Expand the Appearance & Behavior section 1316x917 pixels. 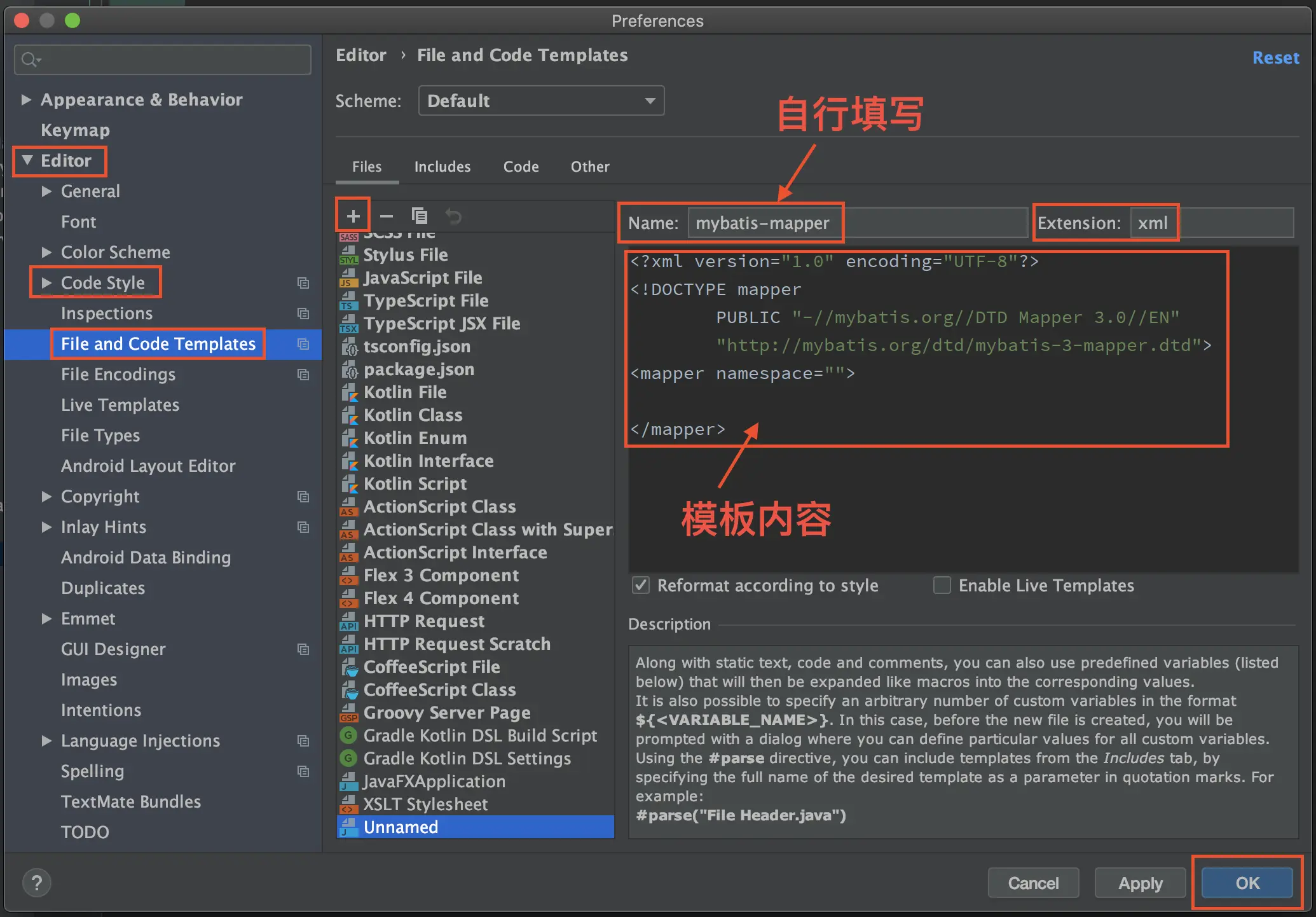tap(26, 100)
